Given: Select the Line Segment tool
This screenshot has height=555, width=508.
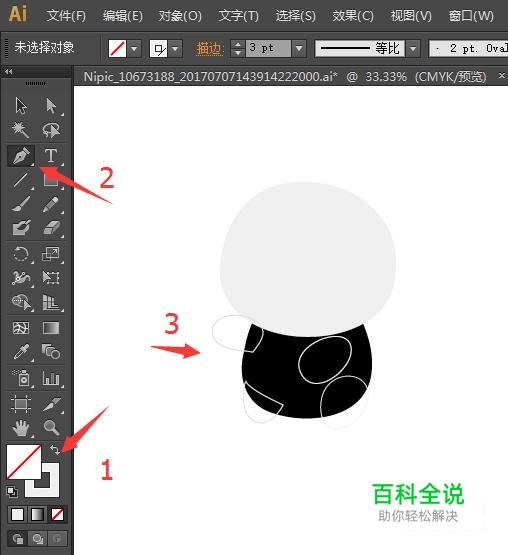Looking at the screenshot, I should click(x=21, y=180).
